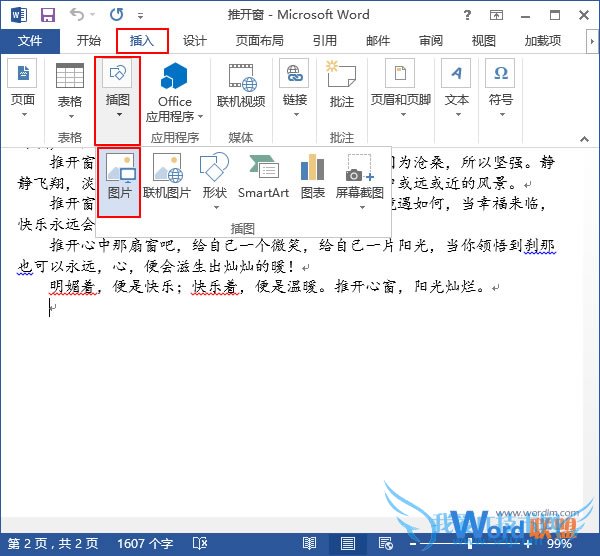Click the Word application icon in title bar
Screen dimensions: 600x556
(x=19, y=15)
